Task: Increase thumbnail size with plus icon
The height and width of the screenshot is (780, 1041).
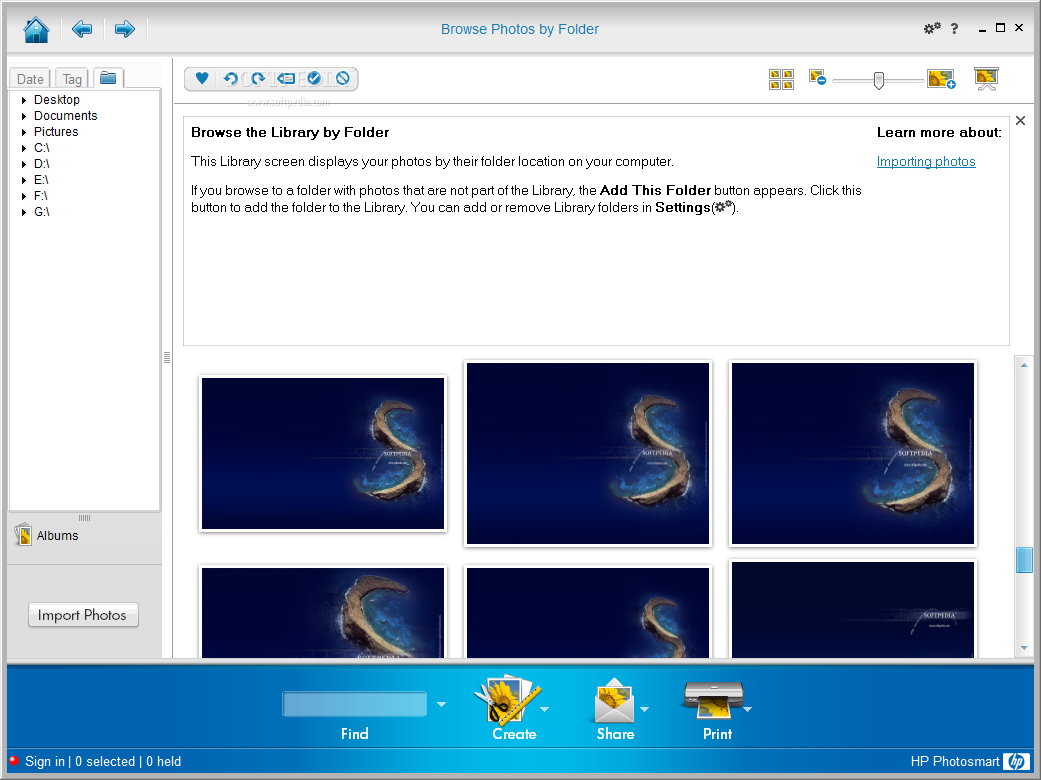Action: [941, 79]
